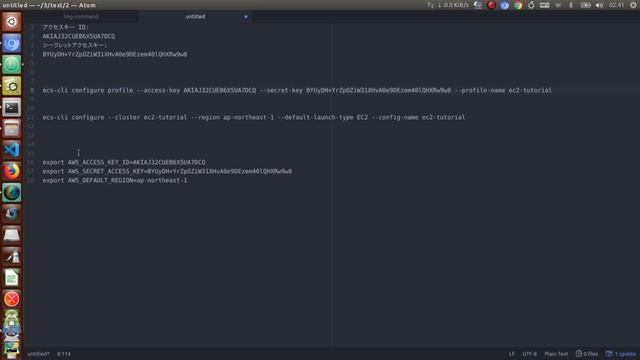
Task: Open the system power gear menu
Action: pos(633,5)
